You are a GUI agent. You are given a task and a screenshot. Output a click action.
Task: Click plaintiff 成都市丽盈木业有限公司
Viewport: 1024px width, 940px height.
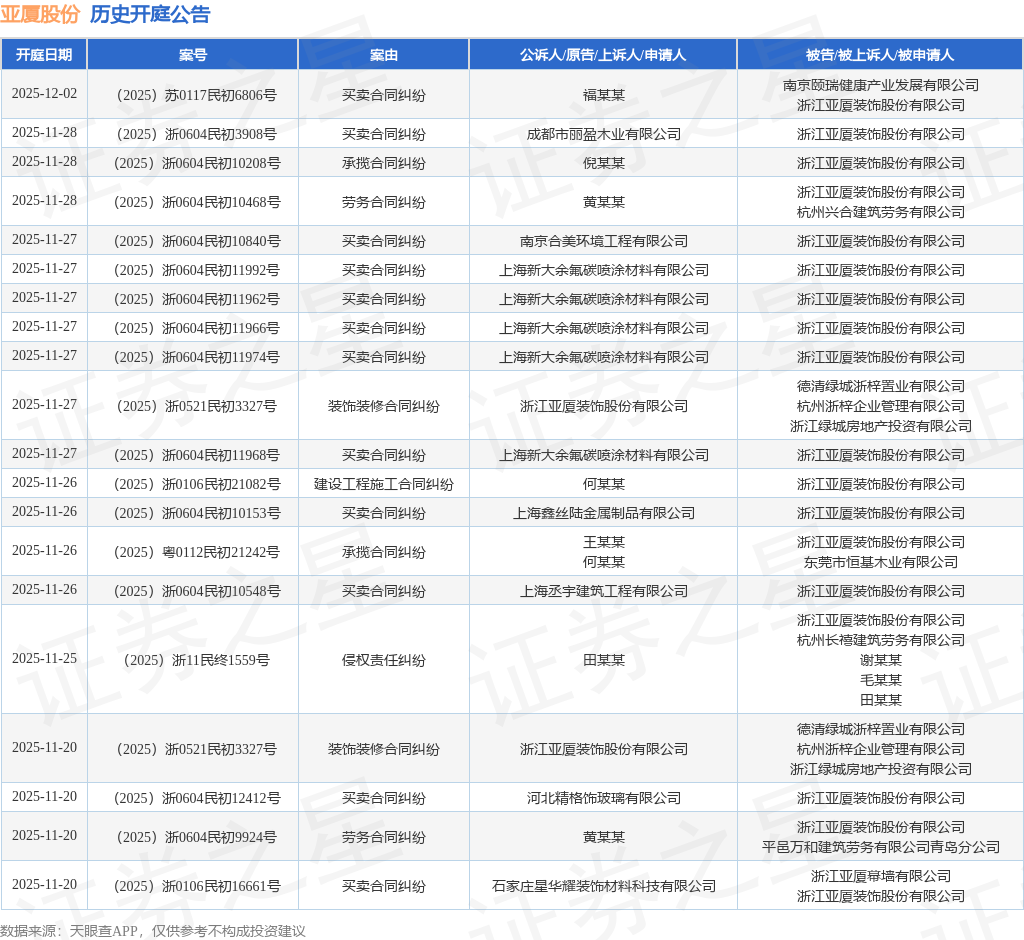pos(603,135)
